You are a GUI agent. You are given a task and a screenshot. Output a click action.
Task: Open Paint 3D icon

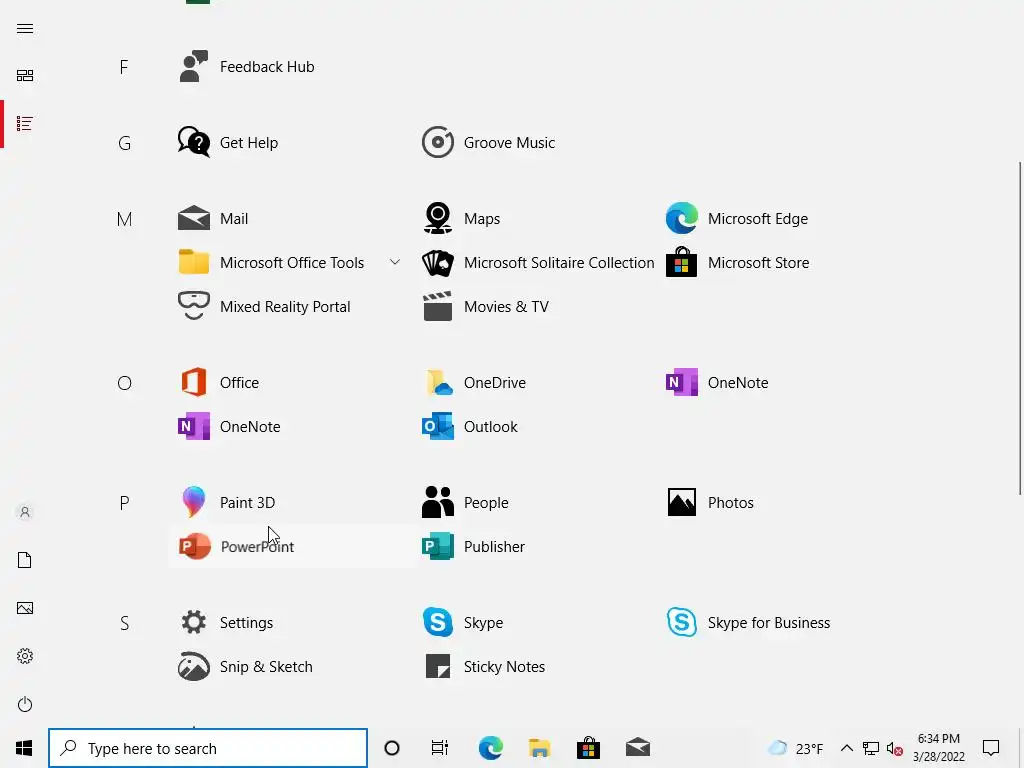193,502
